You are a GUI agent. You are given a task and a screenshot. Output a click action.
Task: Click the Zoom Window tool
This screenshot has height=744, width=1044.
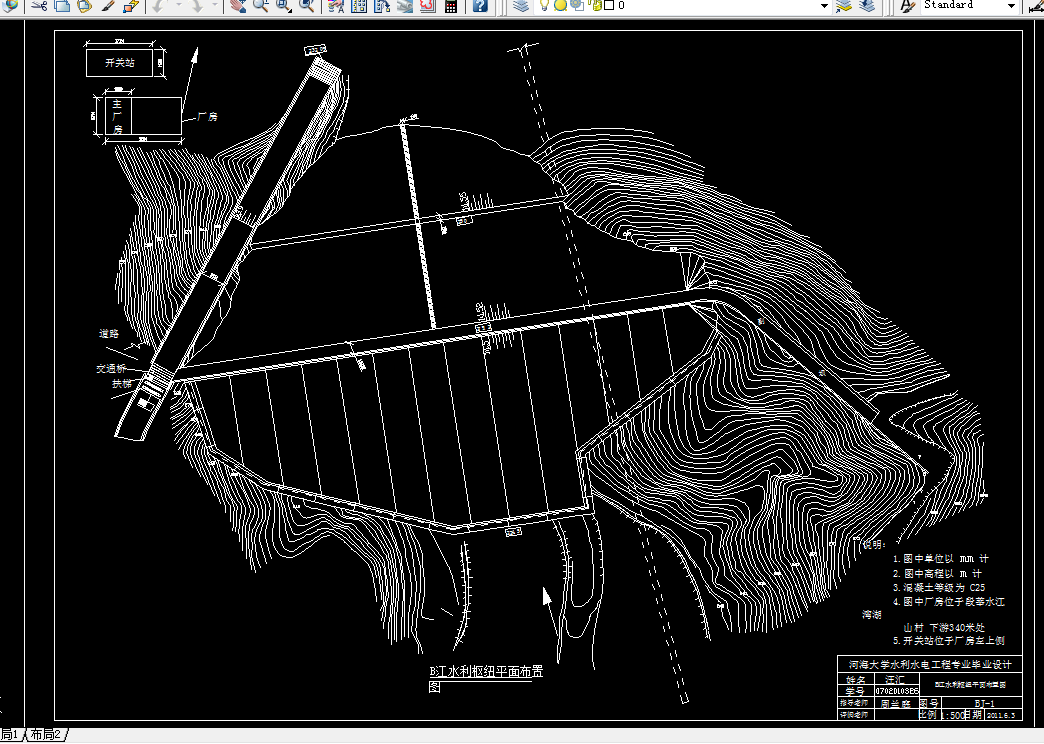pos(284,6)
